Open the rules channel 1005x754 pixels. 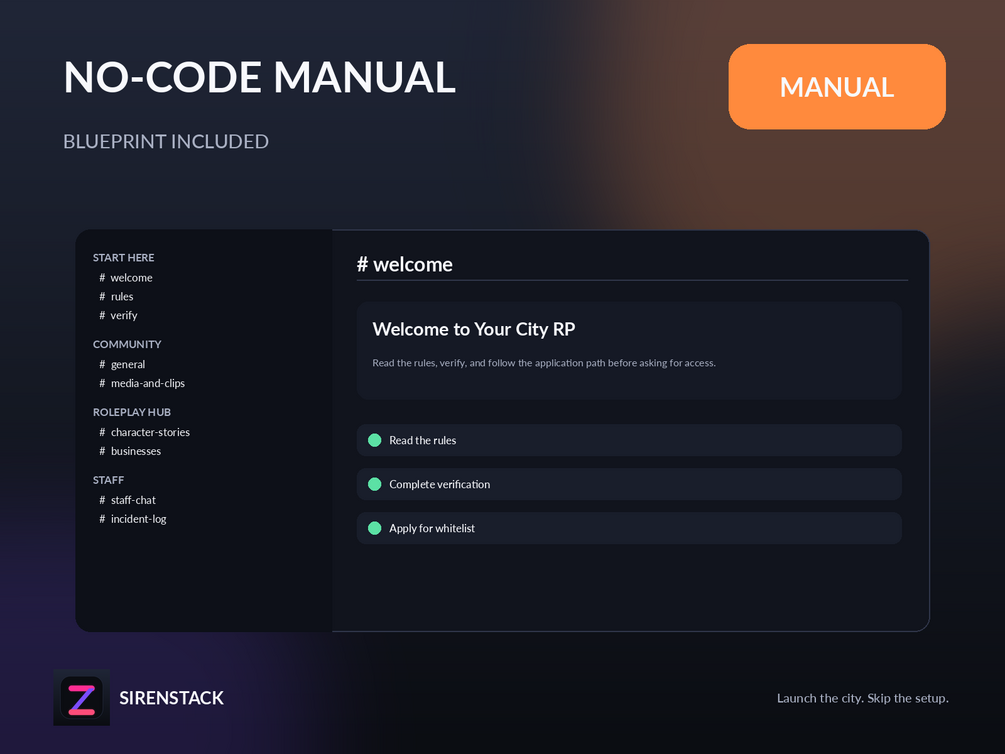[116, 296]
